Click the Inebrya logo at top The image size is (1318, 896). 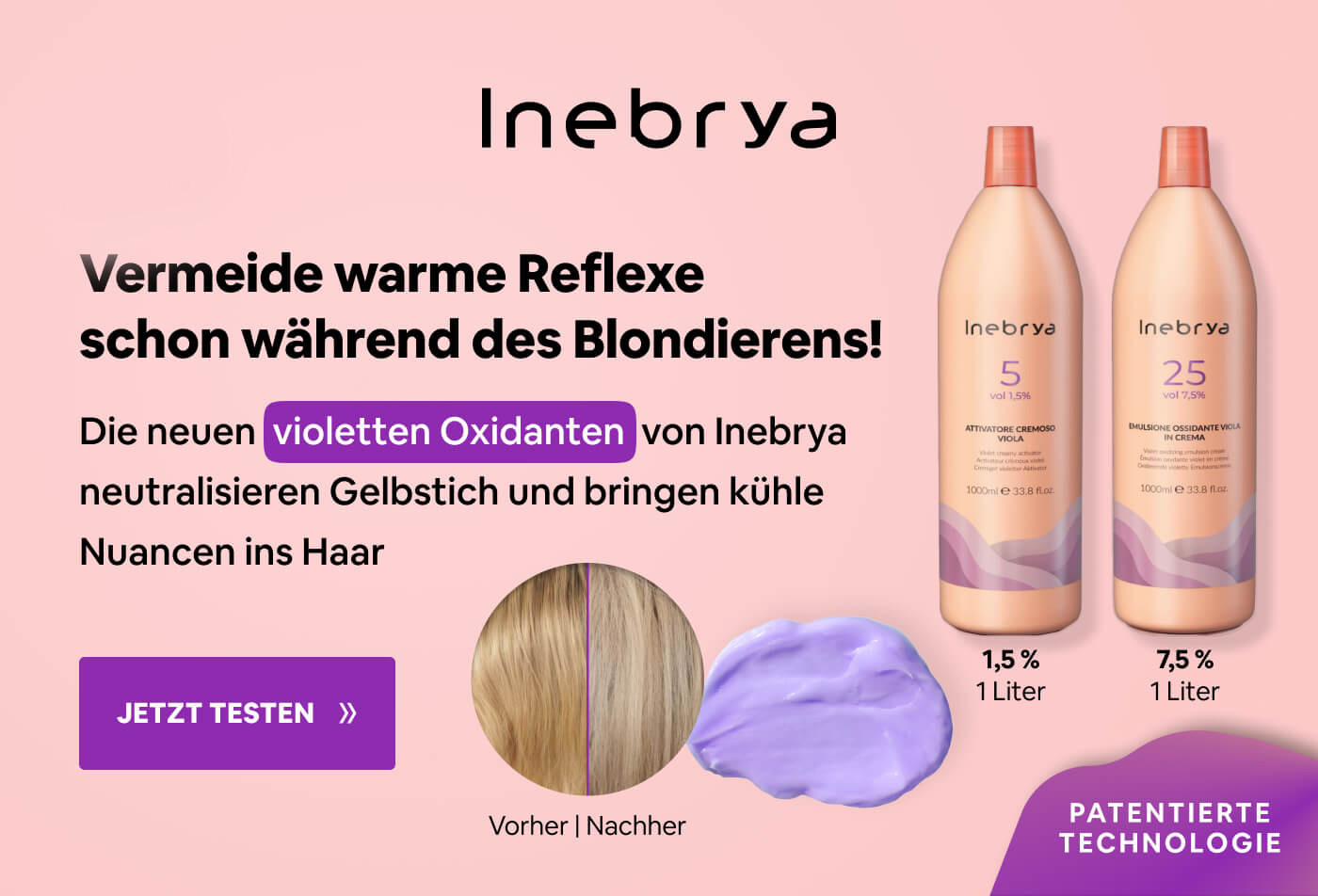658,120
